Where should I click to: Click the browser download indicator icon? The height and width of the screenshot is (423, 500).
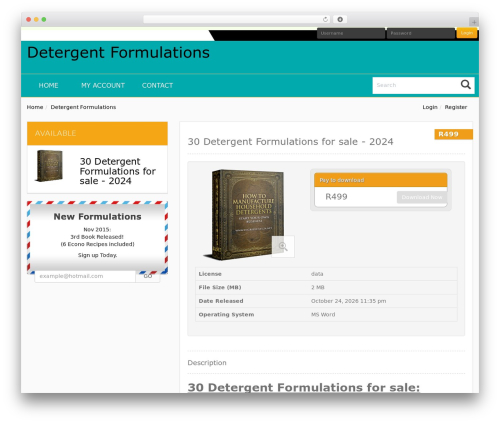[x=340, y=20]
